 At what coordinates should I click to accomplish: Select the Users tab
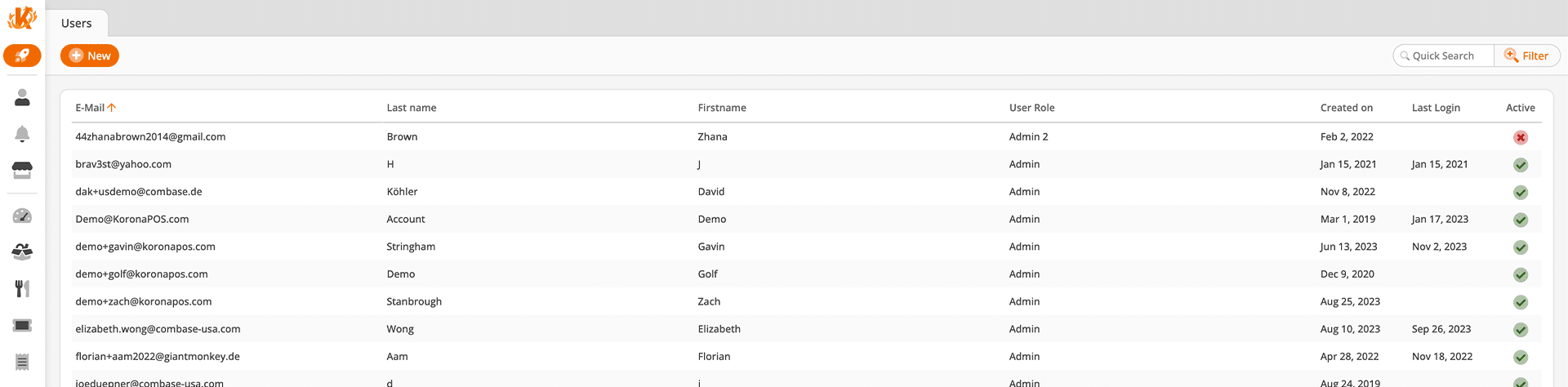[77, 23]
